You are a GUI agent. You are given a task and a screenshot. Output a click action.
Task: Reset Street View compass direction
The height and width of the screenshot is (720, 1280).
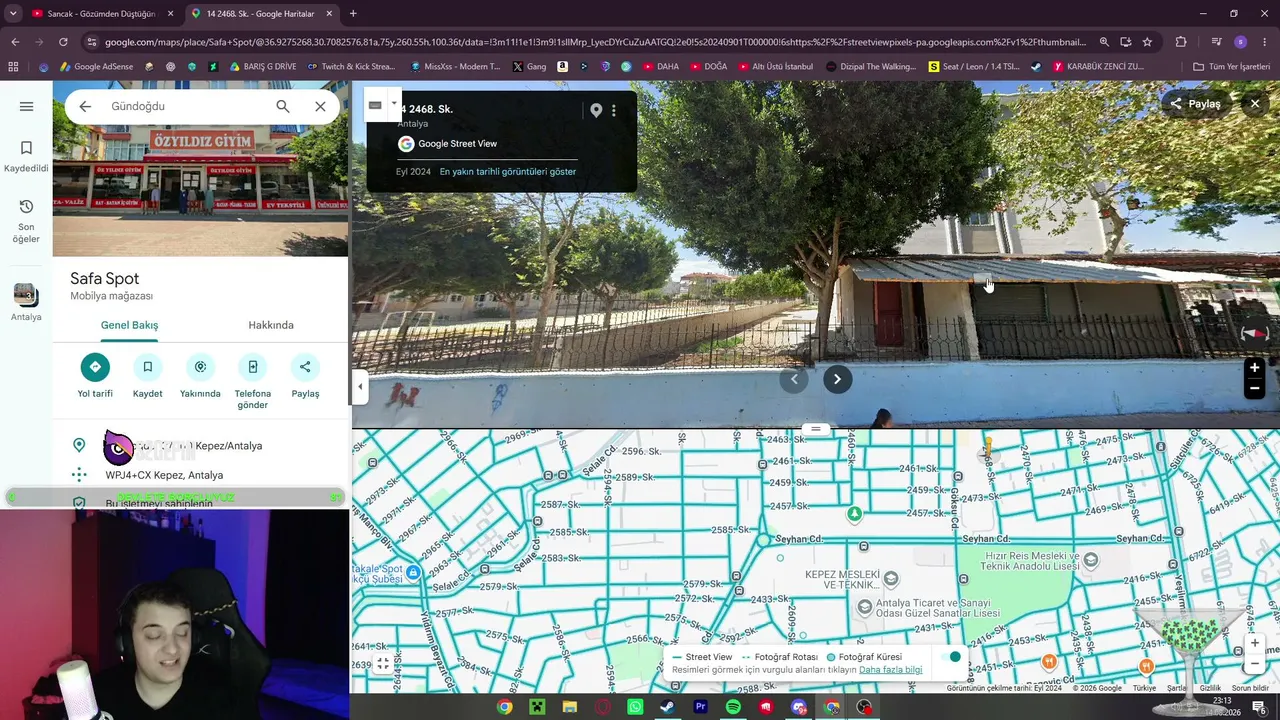pos(1254,334)
